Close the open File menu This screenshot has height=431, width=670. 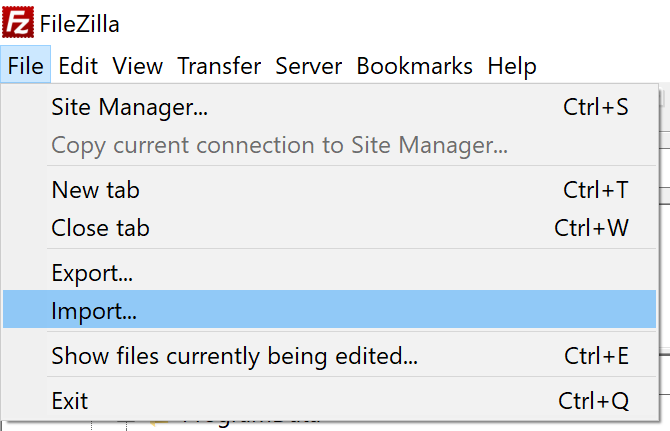26,65
